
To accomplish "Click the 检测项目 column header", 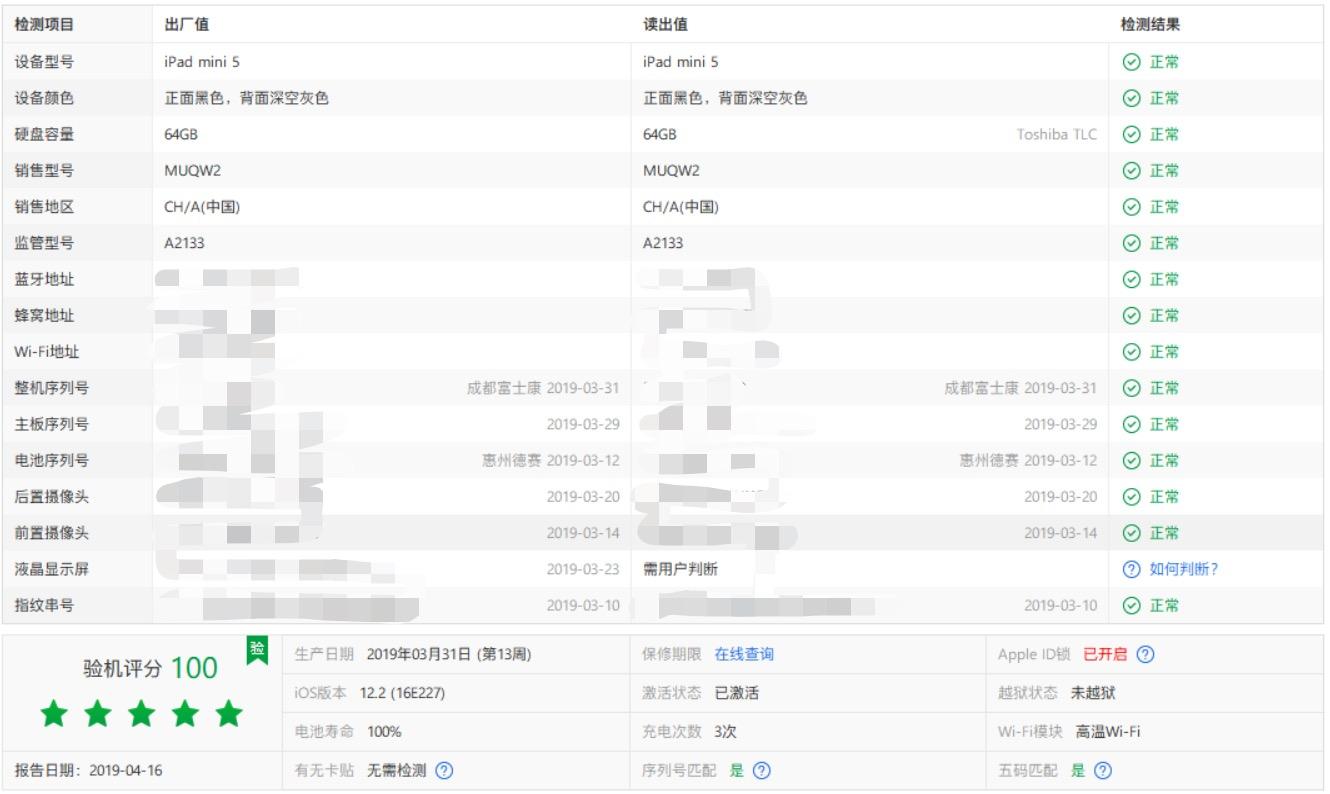I will (44, 24).
